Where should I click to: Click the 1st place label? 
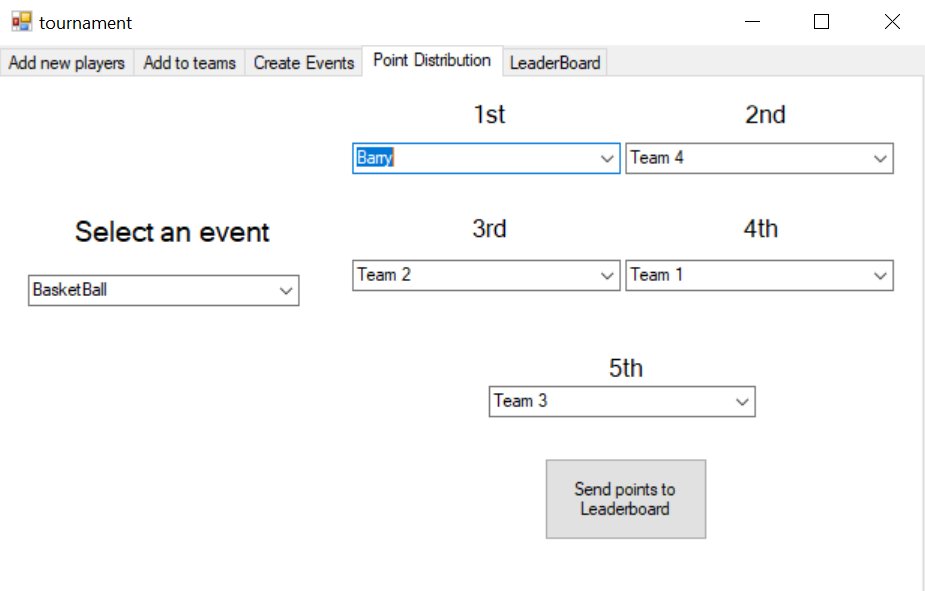490,114
